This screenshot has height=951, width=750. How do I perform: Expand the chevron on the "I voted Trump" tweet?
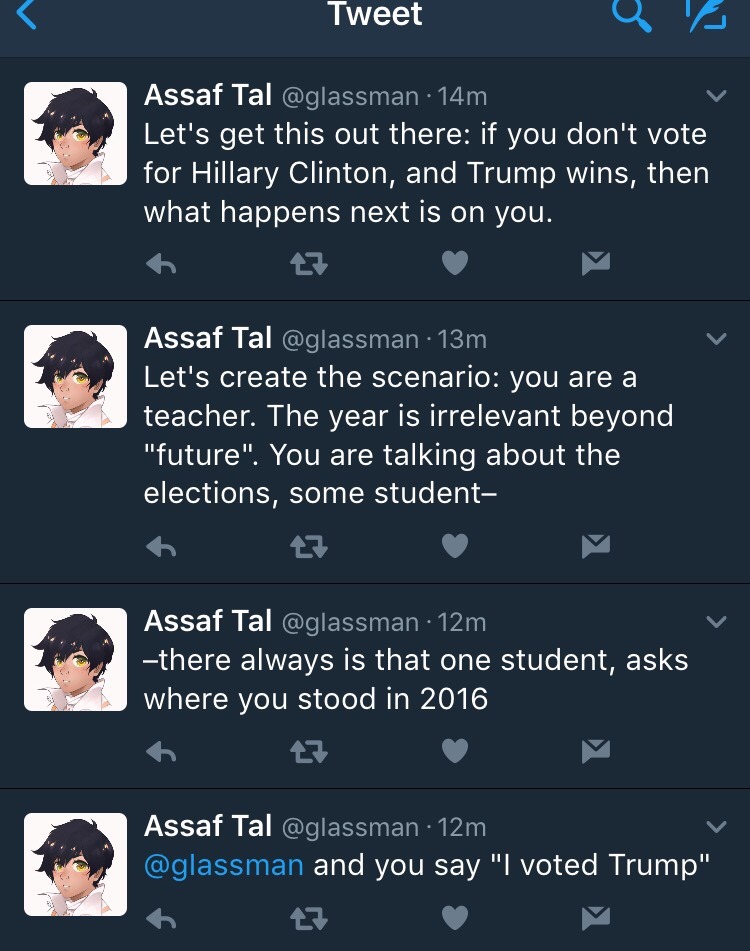(x=716, y=827)
